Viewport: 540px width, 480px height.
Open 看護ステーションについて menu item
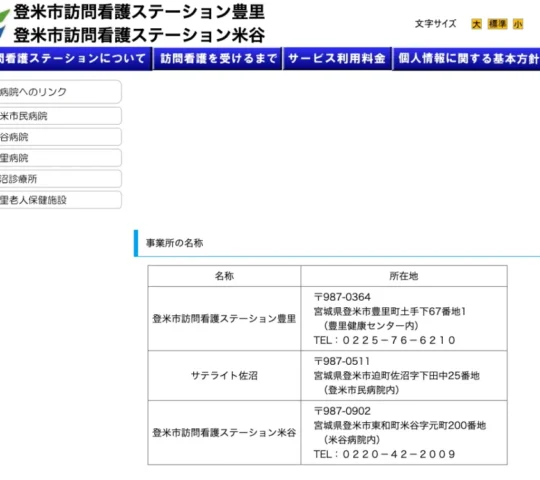click(75, 59)
